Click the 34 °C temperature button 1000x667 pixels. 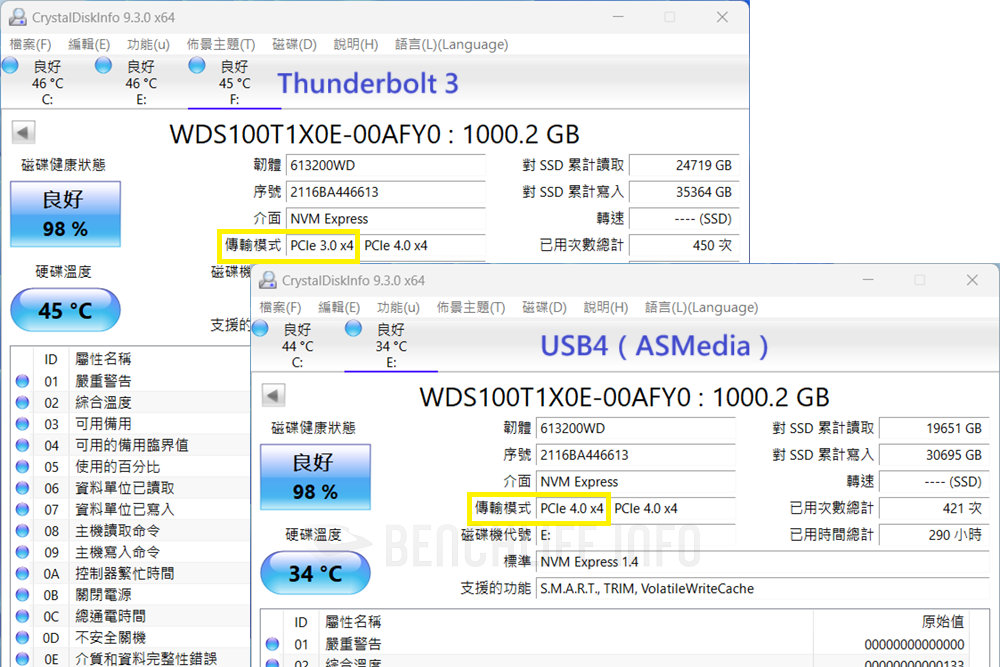pos(315,574)
